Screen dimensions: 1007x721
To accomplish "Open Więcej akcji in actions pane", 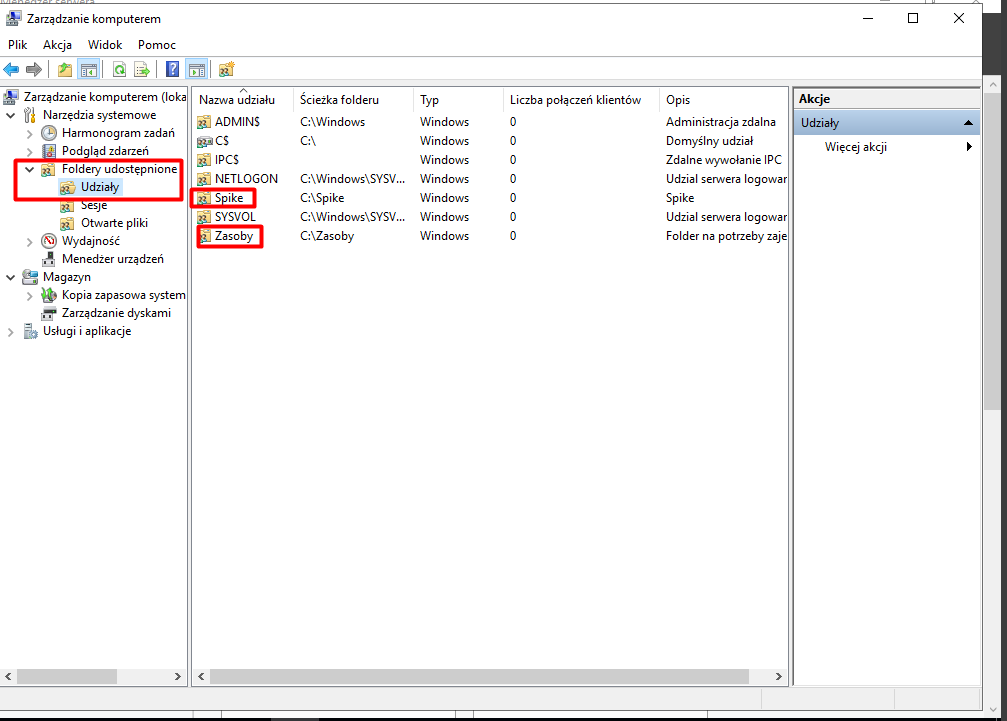I will (x=855, y=147).
